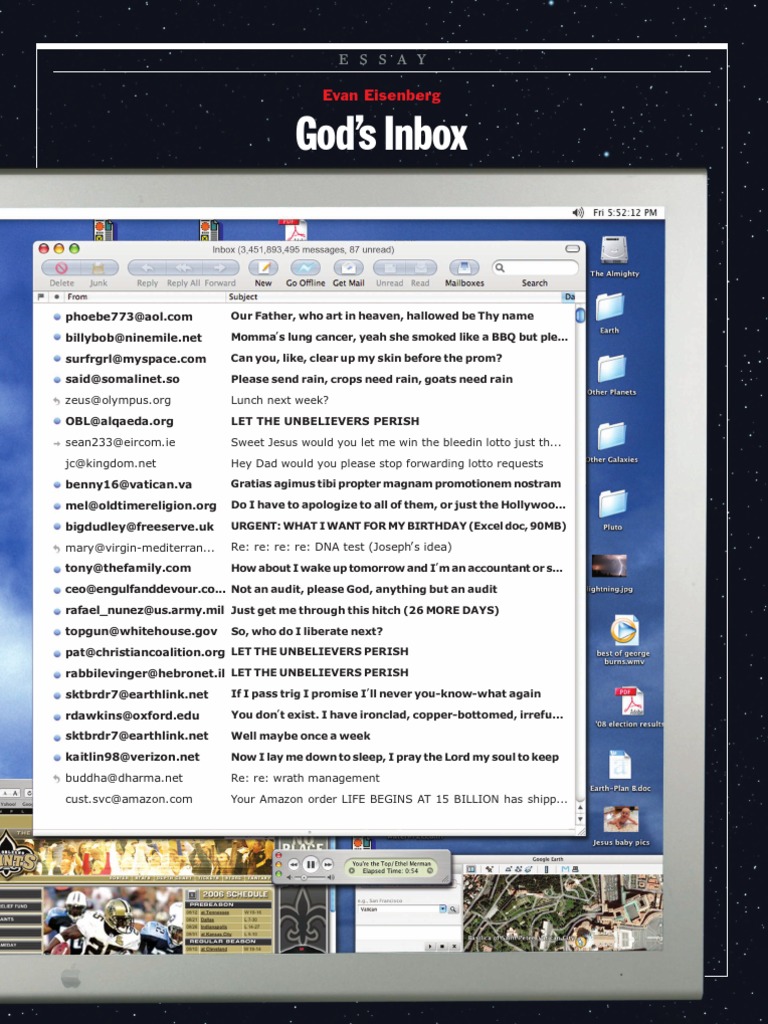Compose a New message
The image size is (768, 1024).
pos(263,268)
